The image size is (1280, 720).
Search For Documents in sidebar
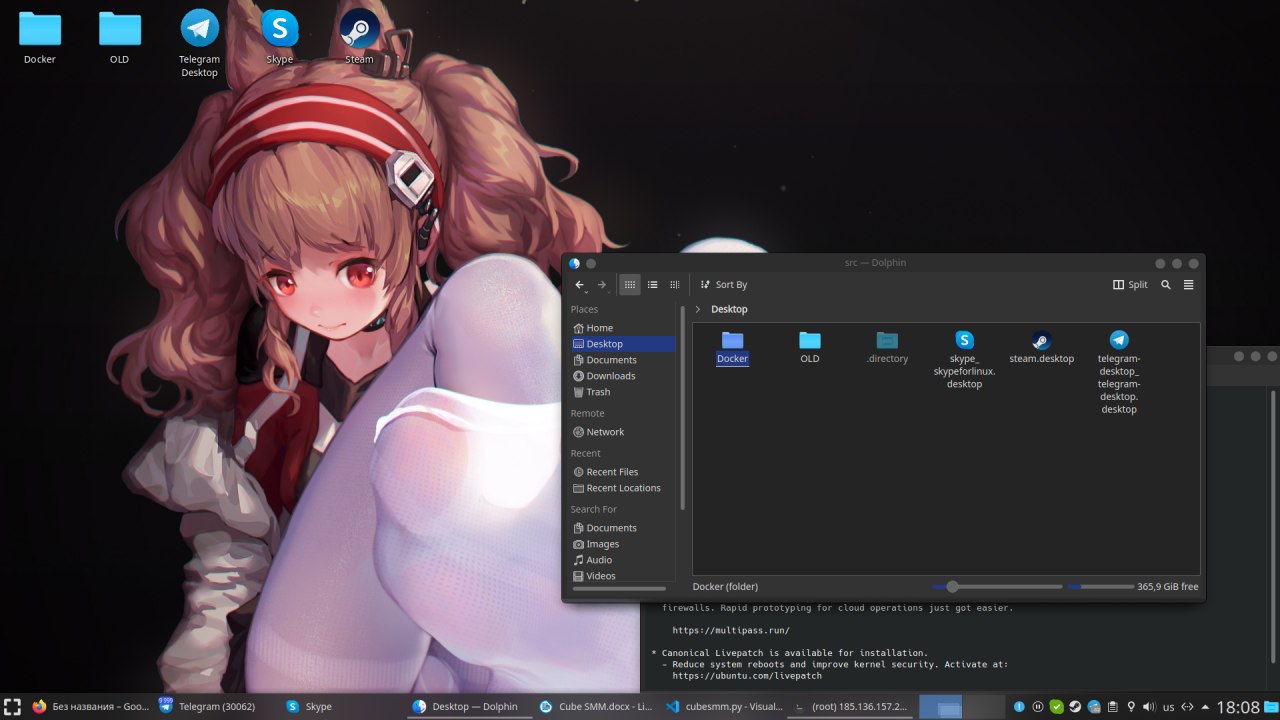[622, 528]
